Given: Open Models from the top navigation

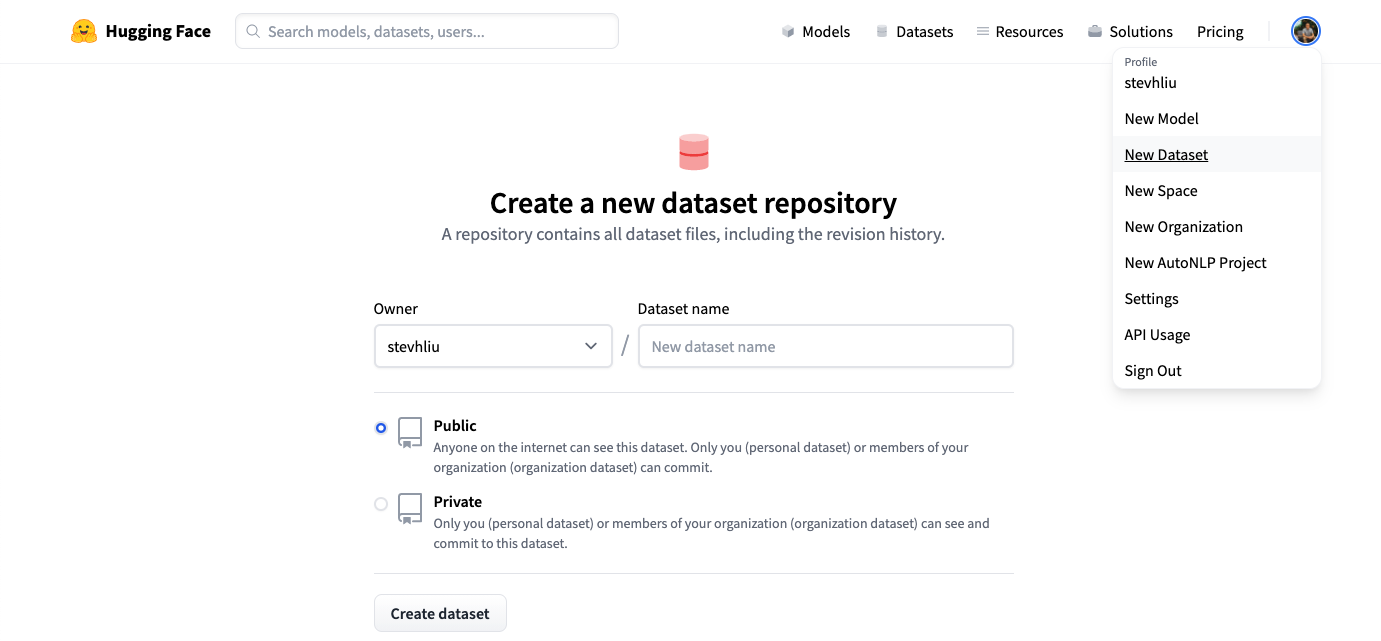Looking at the screenshot, I should coord(815,32).
